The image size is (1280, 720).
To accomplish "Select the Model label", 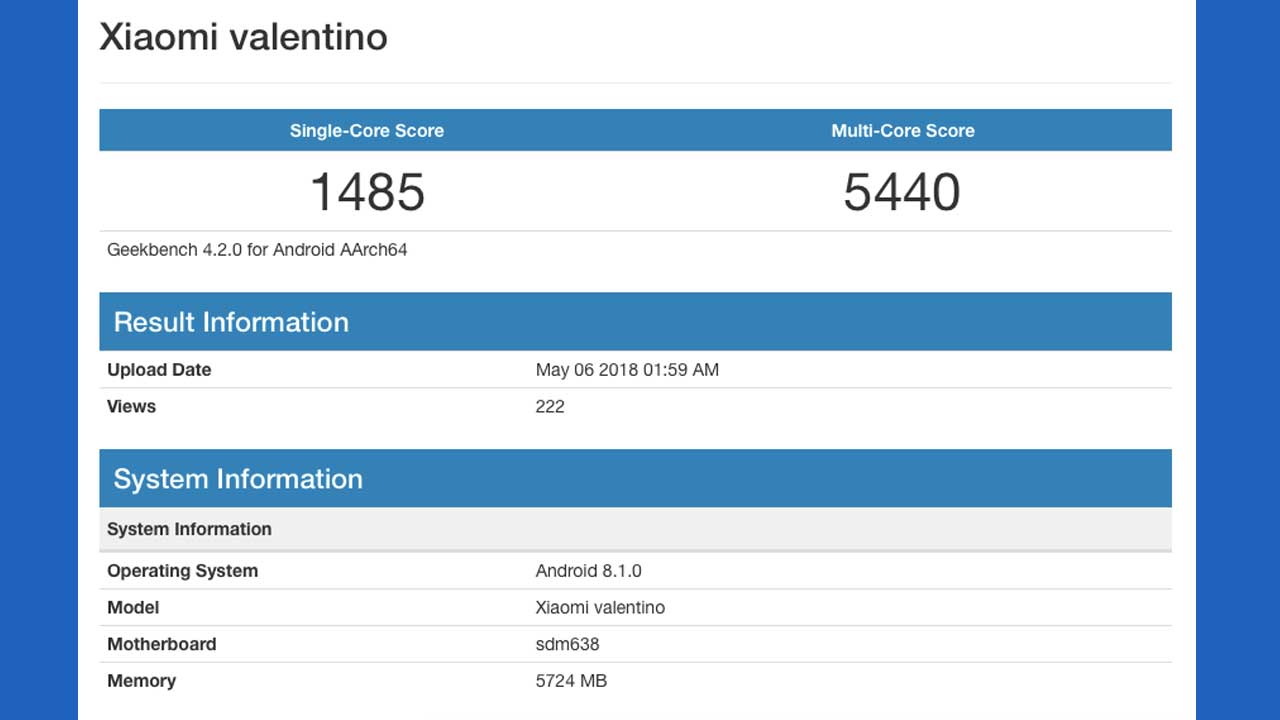I will coord(133,607).
